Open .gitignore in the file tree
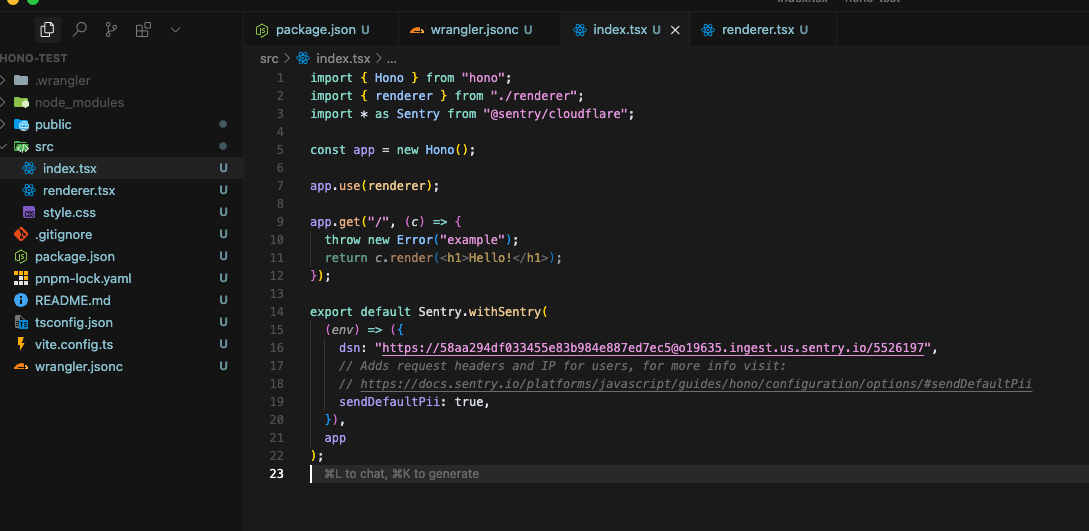1089x531 pixels. pyautogui.click(x=122, y=235)
